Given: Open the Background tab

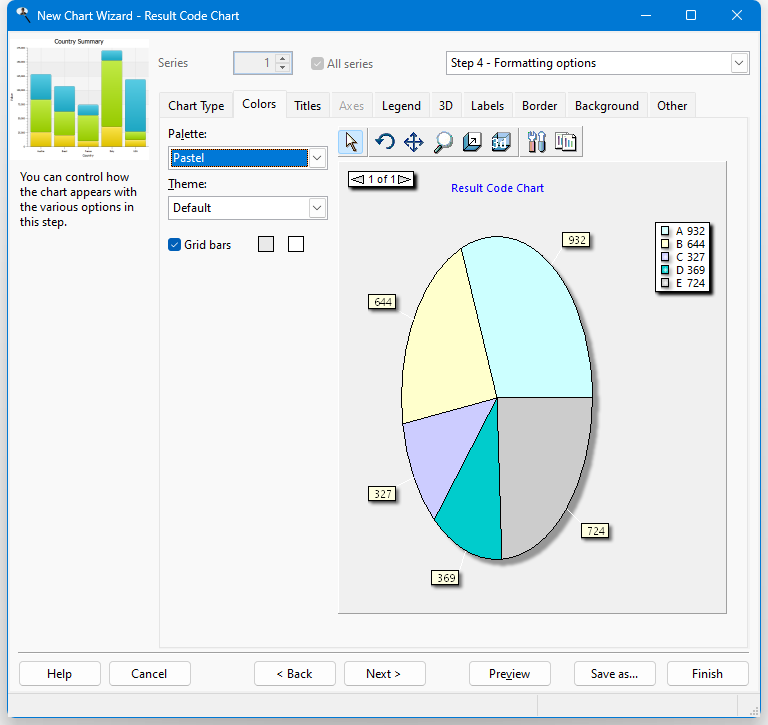Looking at the screenshot, I should coord(607,106).
